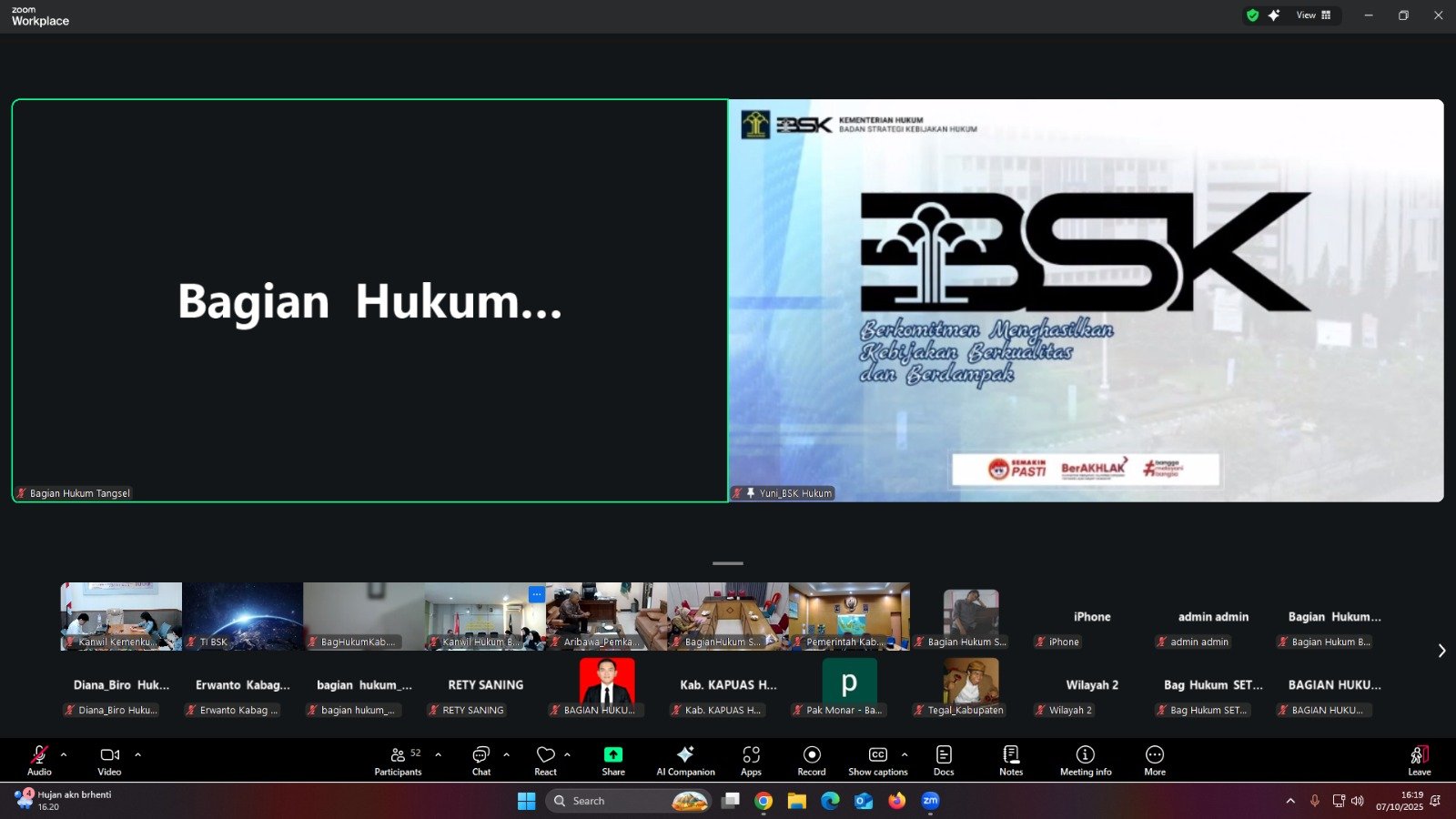1456x819 pixels.
Task: Toggle the Video camera on
Action: [109, 760]
